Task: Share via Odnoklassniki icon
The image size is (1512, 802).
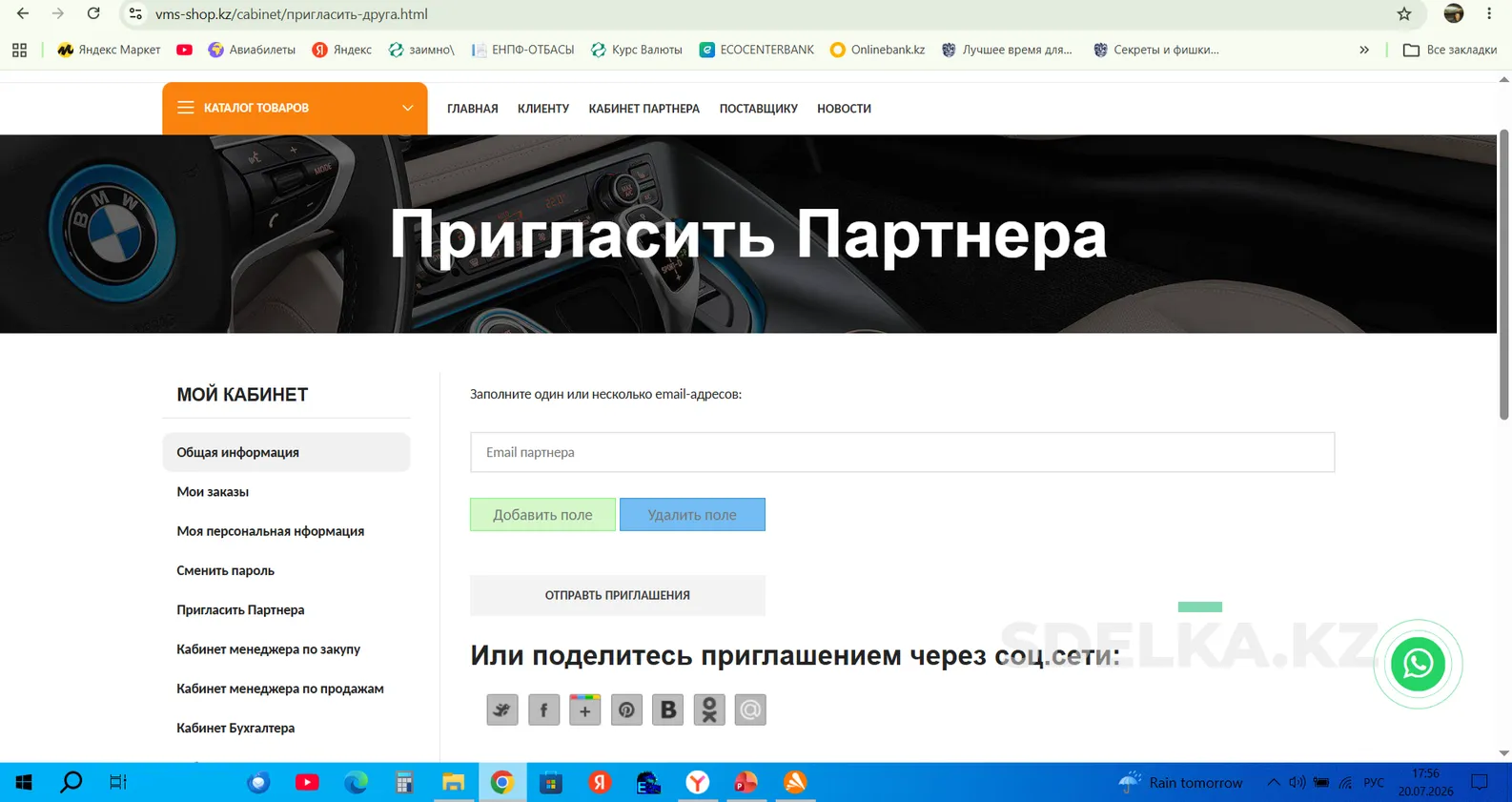Action: 709,709
